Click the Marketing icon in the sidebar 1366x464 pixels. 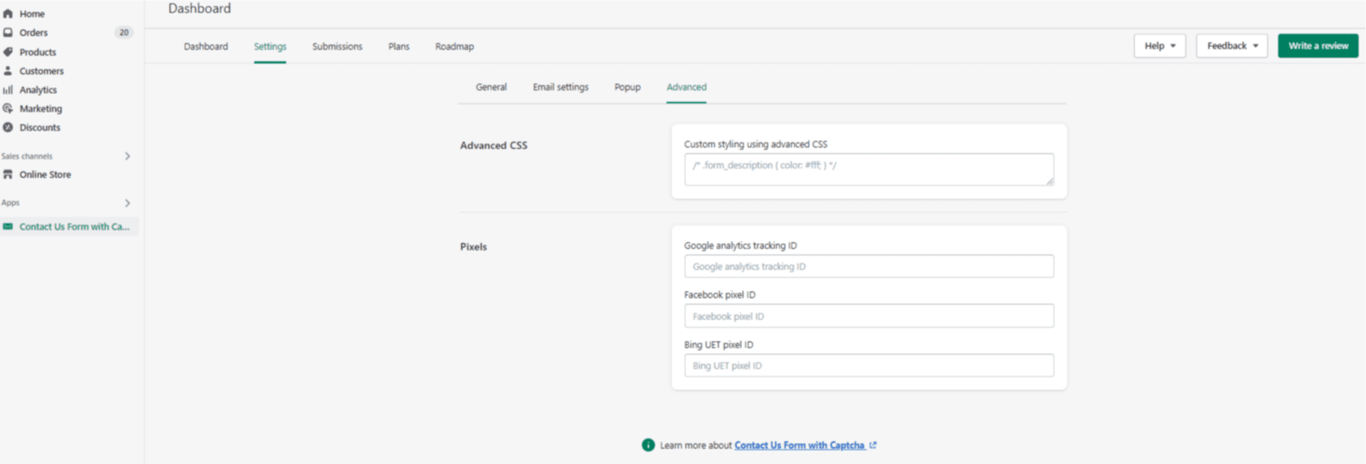coord(8,108)
